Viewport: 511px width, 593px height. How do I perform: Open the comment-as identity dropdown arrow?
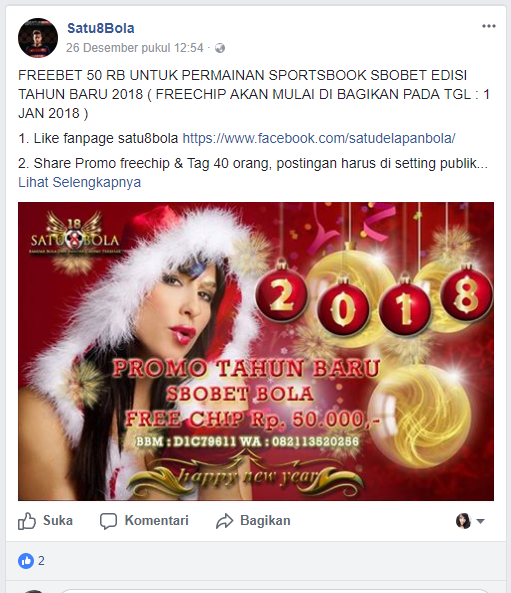point(480,521)
